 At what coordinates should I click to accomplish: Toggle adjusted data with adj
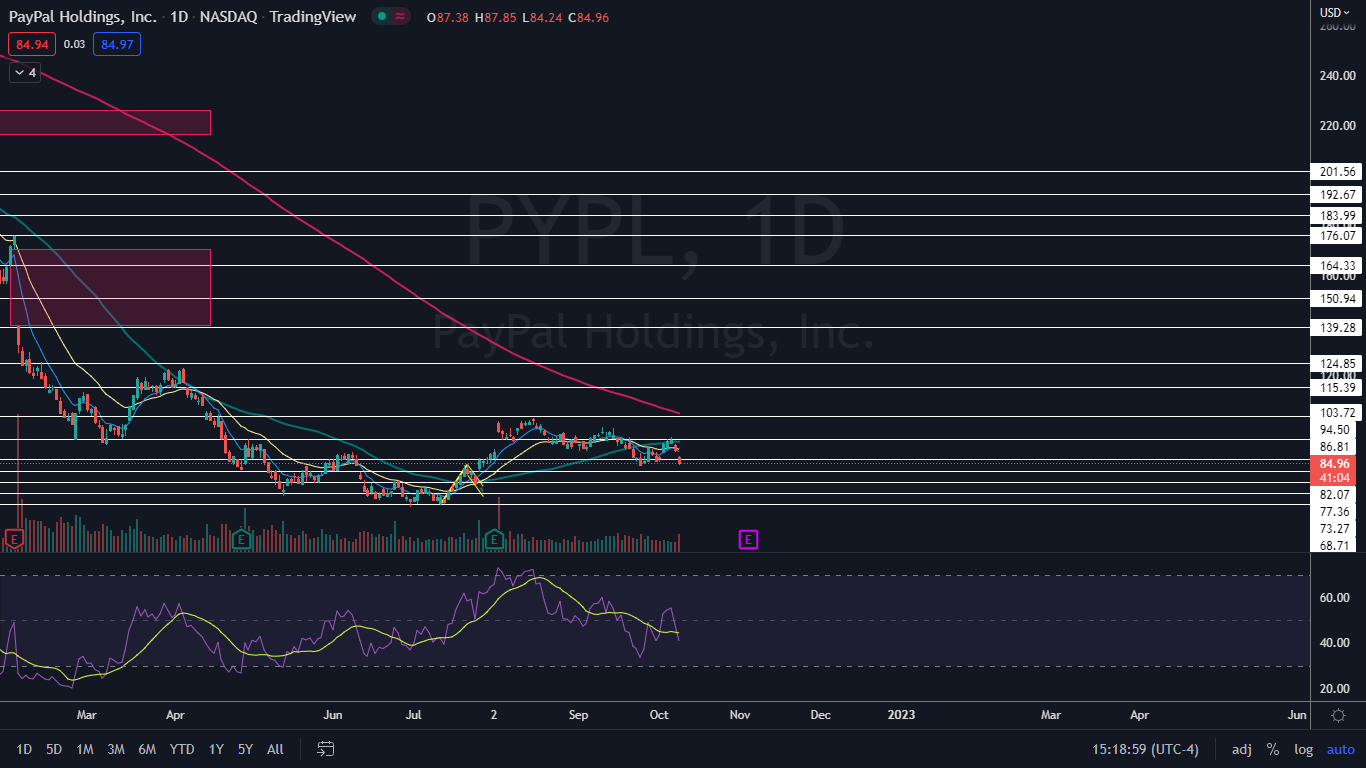pyautogui.click(x=1241, y=749)
